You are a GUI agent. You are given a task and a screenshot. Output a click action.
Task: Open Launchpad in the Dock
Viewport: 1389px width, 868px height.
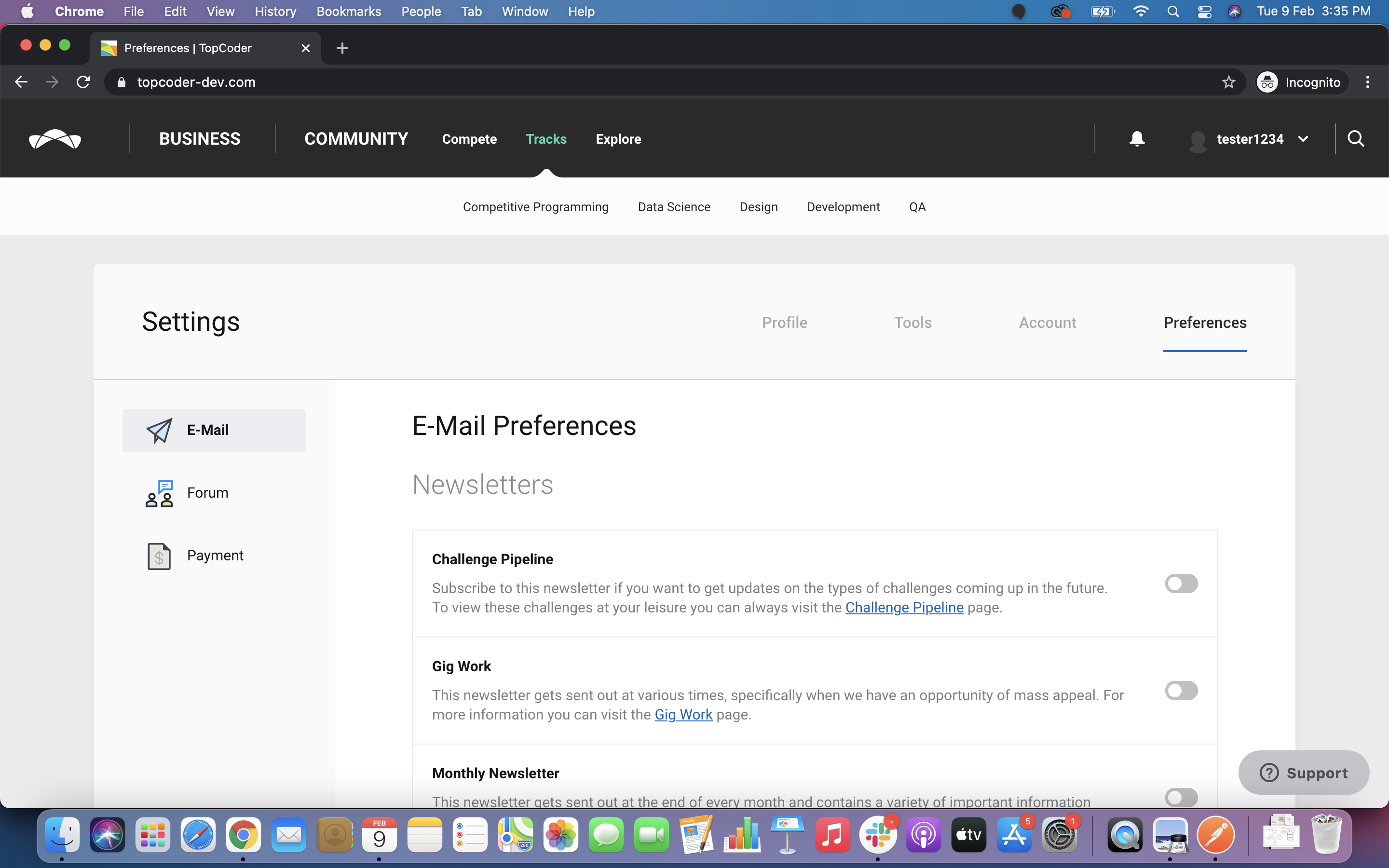pyautogui.click(x=153, y=835)
